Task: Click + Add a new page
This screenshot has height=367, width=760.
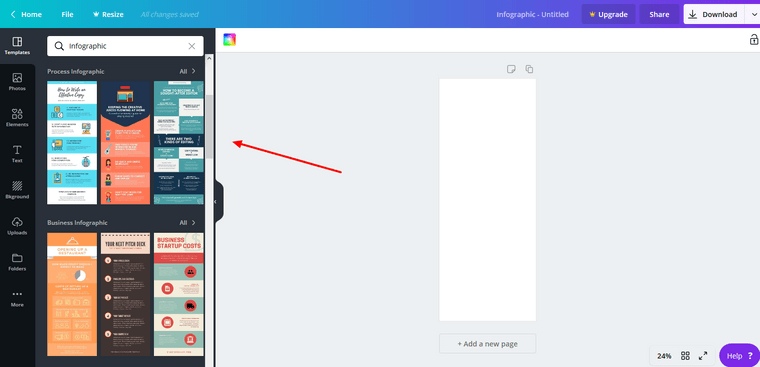Action: coord(488,344)
